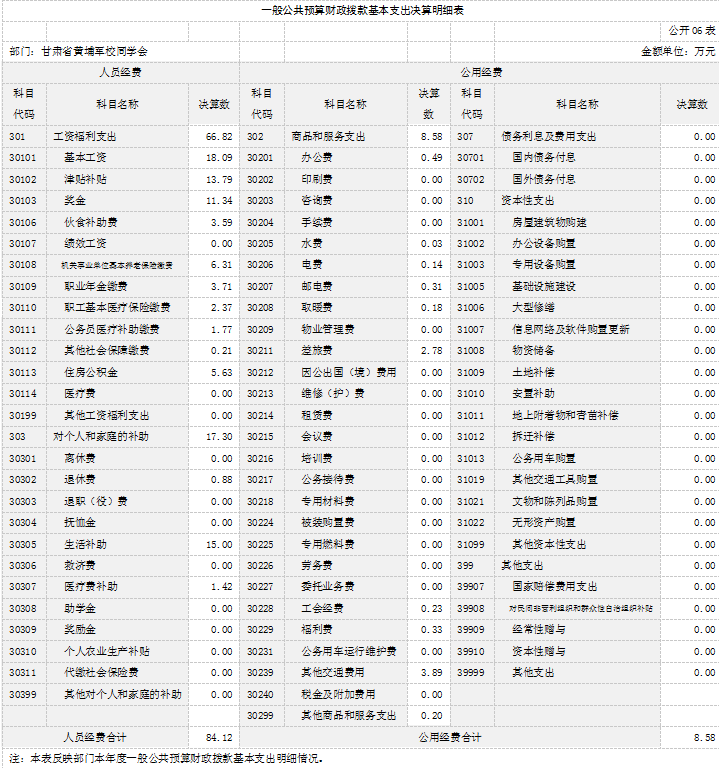Viewport: 719px width, 768px height.
Task: Click the 人员经费合计 cell
Action: pyautogui.click(x=95, y=738)
